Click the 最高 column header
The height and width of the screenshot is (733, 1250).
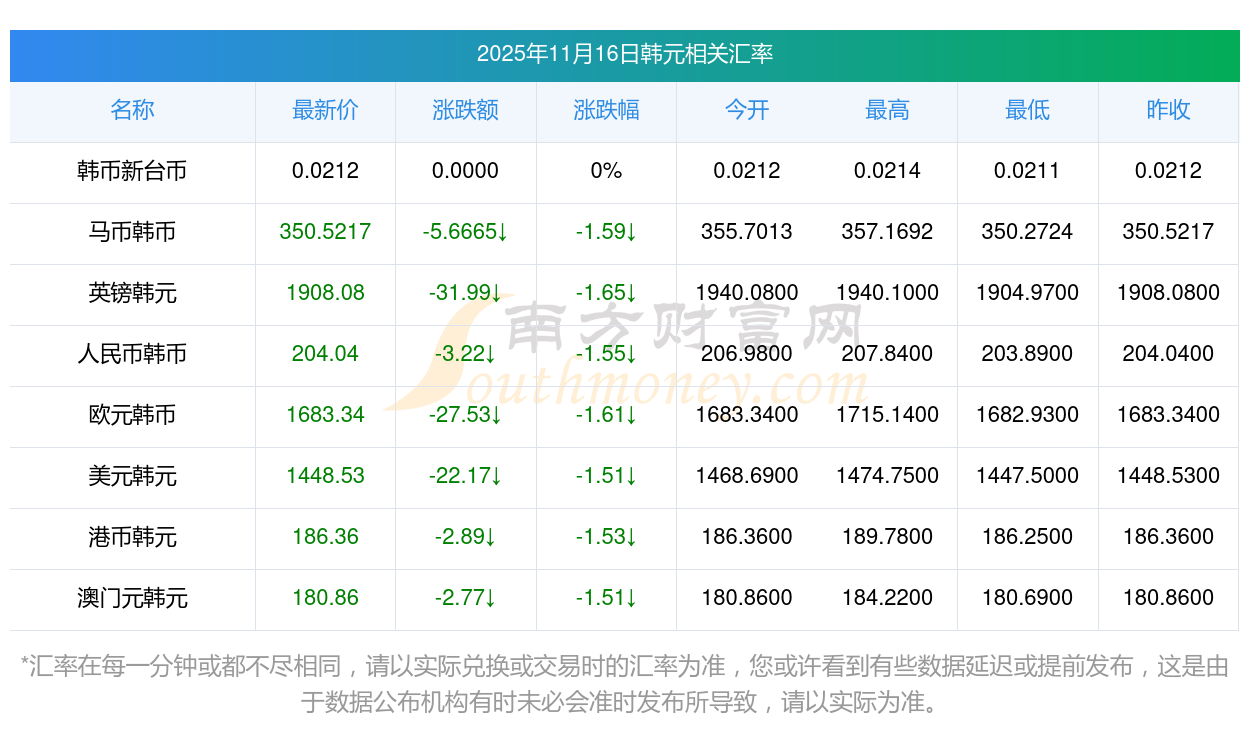(887, 110)
